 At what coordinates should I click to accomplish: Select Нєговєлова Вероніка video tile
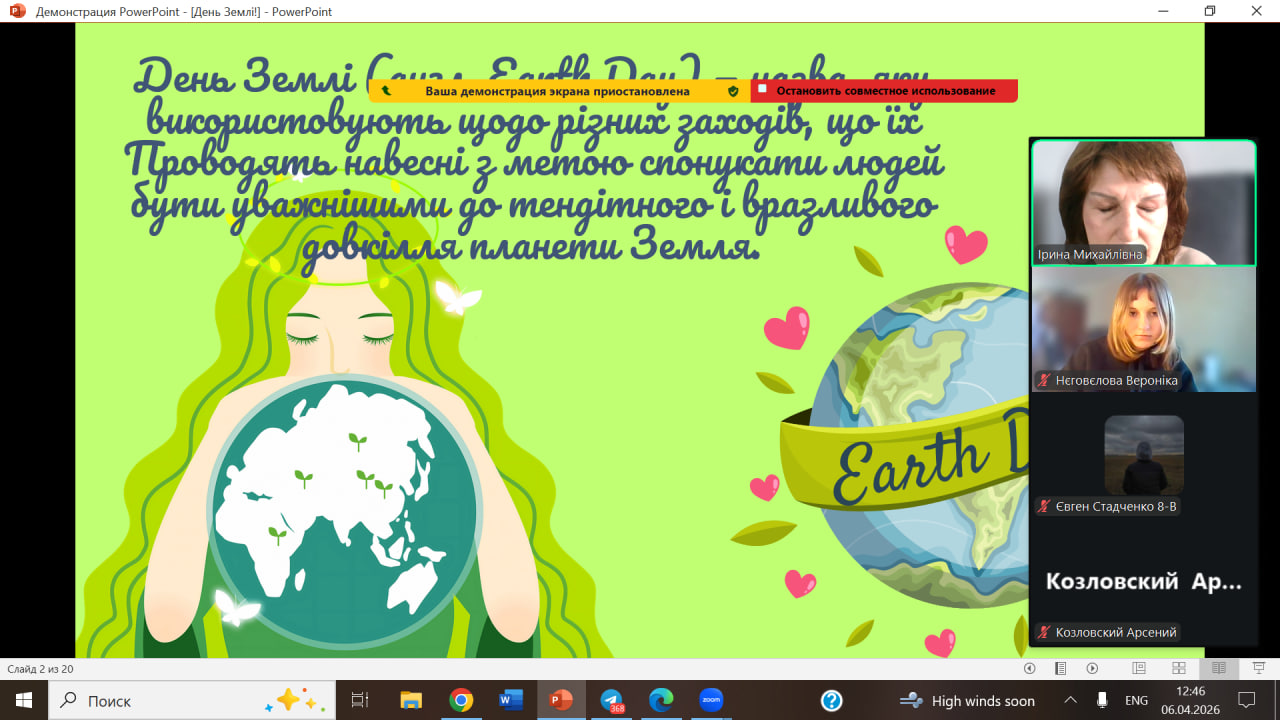(x=1143, y=329)
